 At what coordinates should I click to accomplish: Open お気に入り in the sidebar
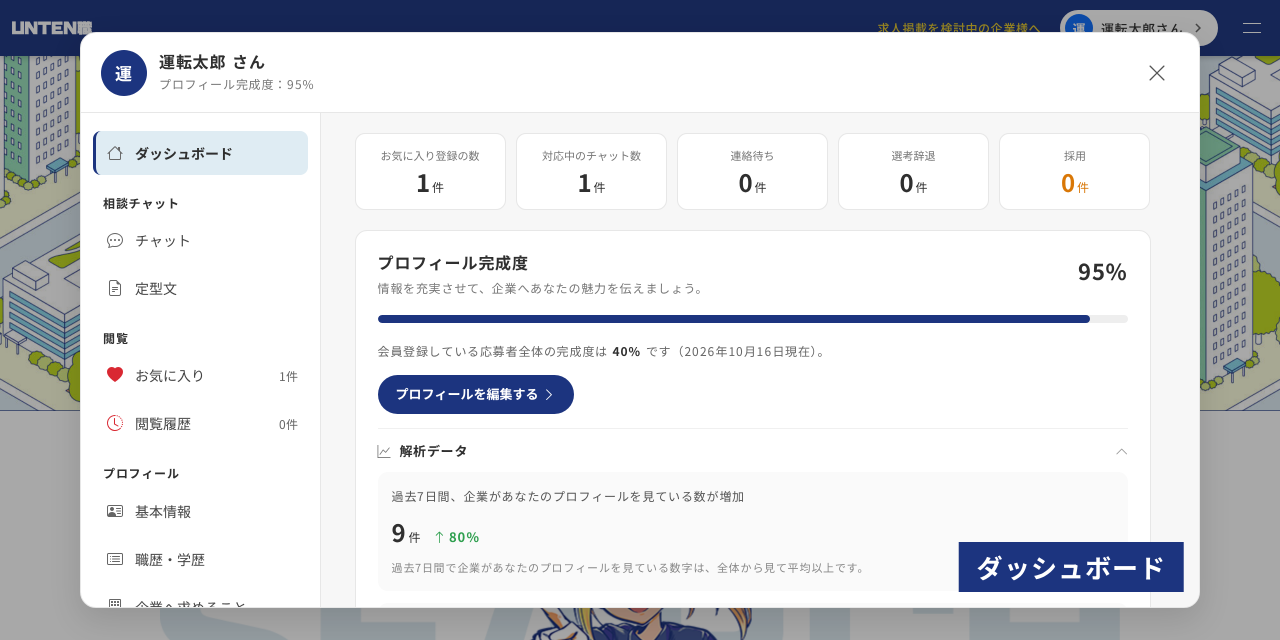coord(201,375)
